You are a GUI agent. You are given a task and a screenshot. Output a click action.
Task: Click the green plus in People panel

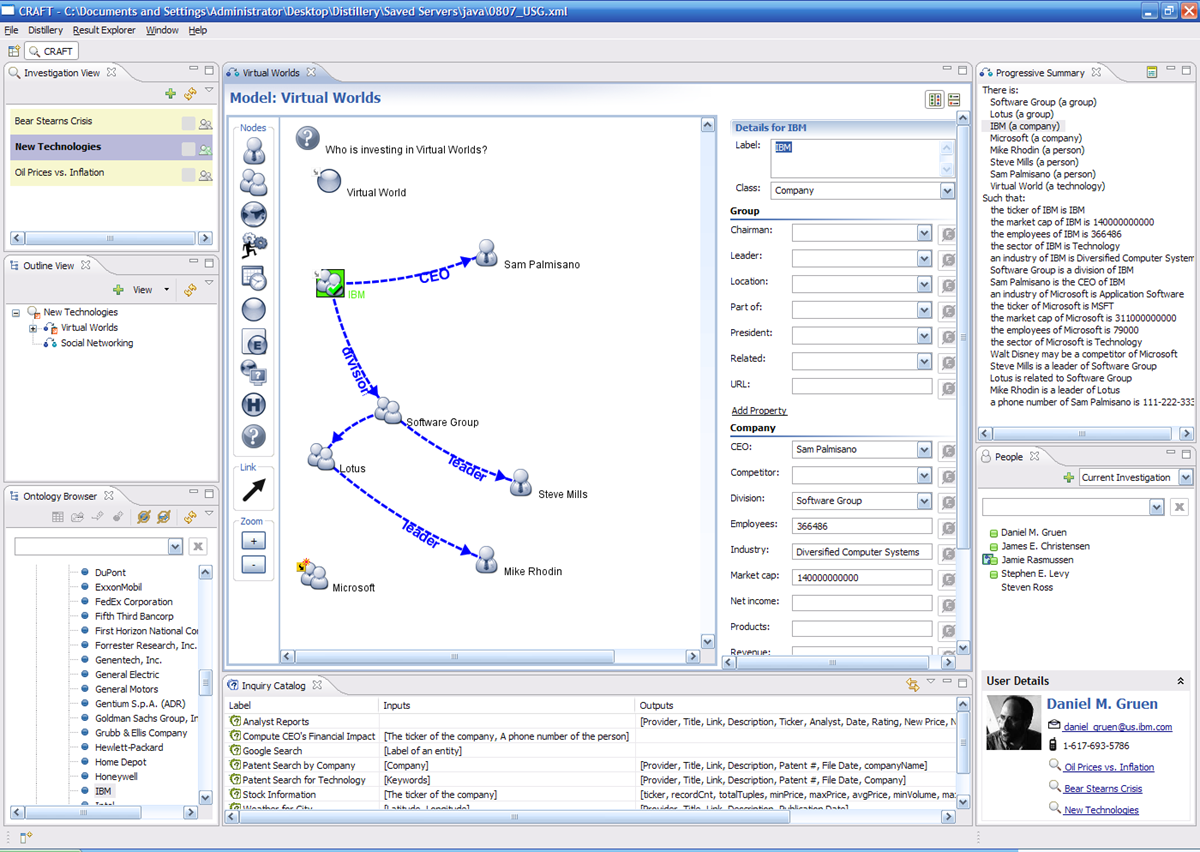click(1069, 478)
